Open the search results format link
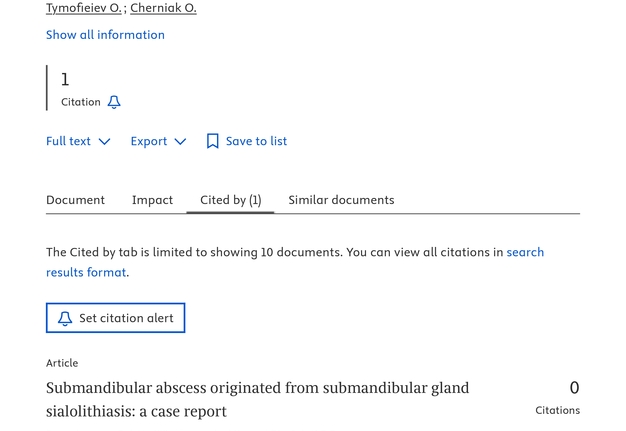Viewport: 626px width, 431px height. point(524,252)
